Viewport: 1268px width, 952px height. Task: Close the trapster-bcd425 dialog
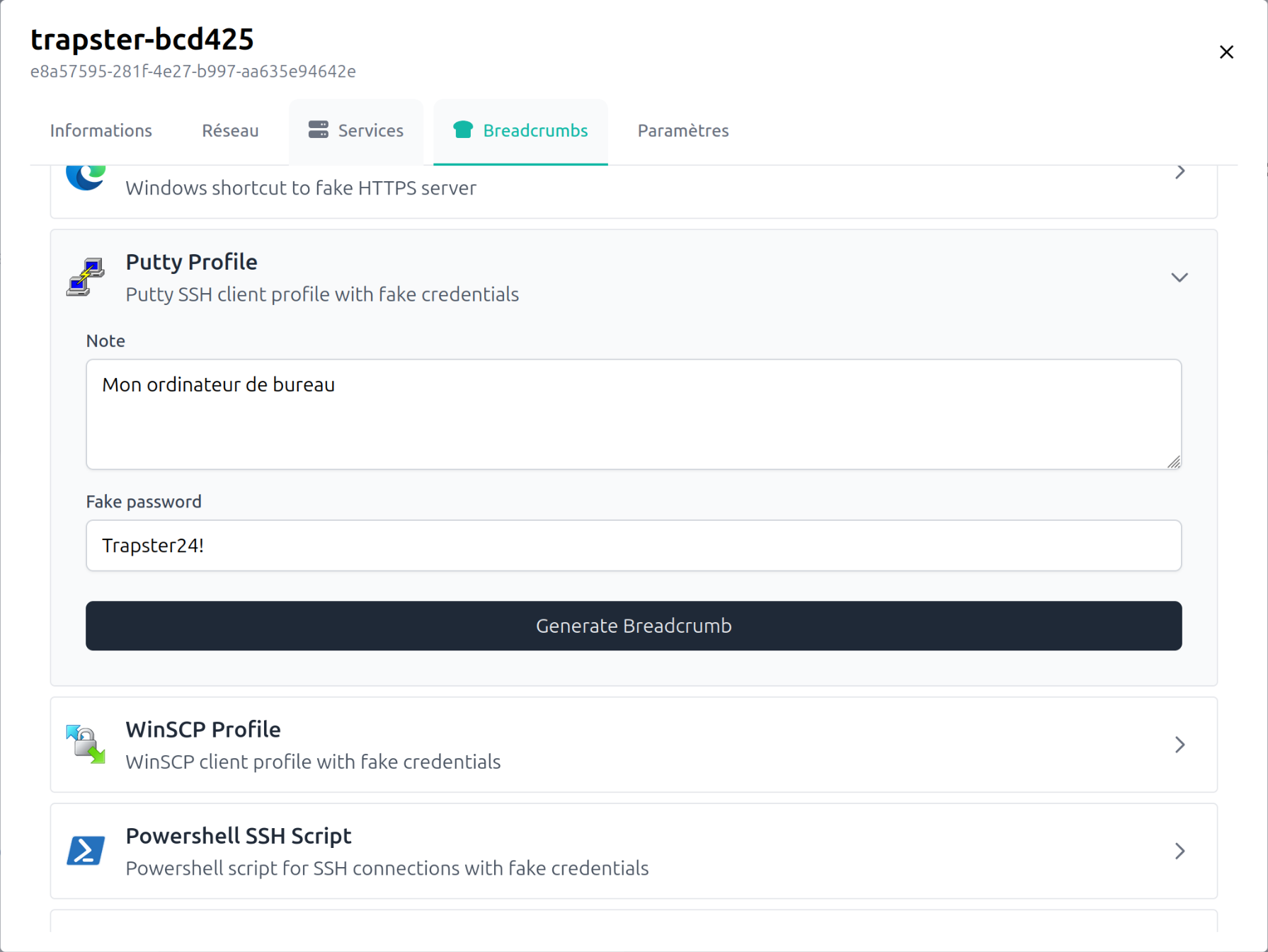click(x=1226, y=52)
